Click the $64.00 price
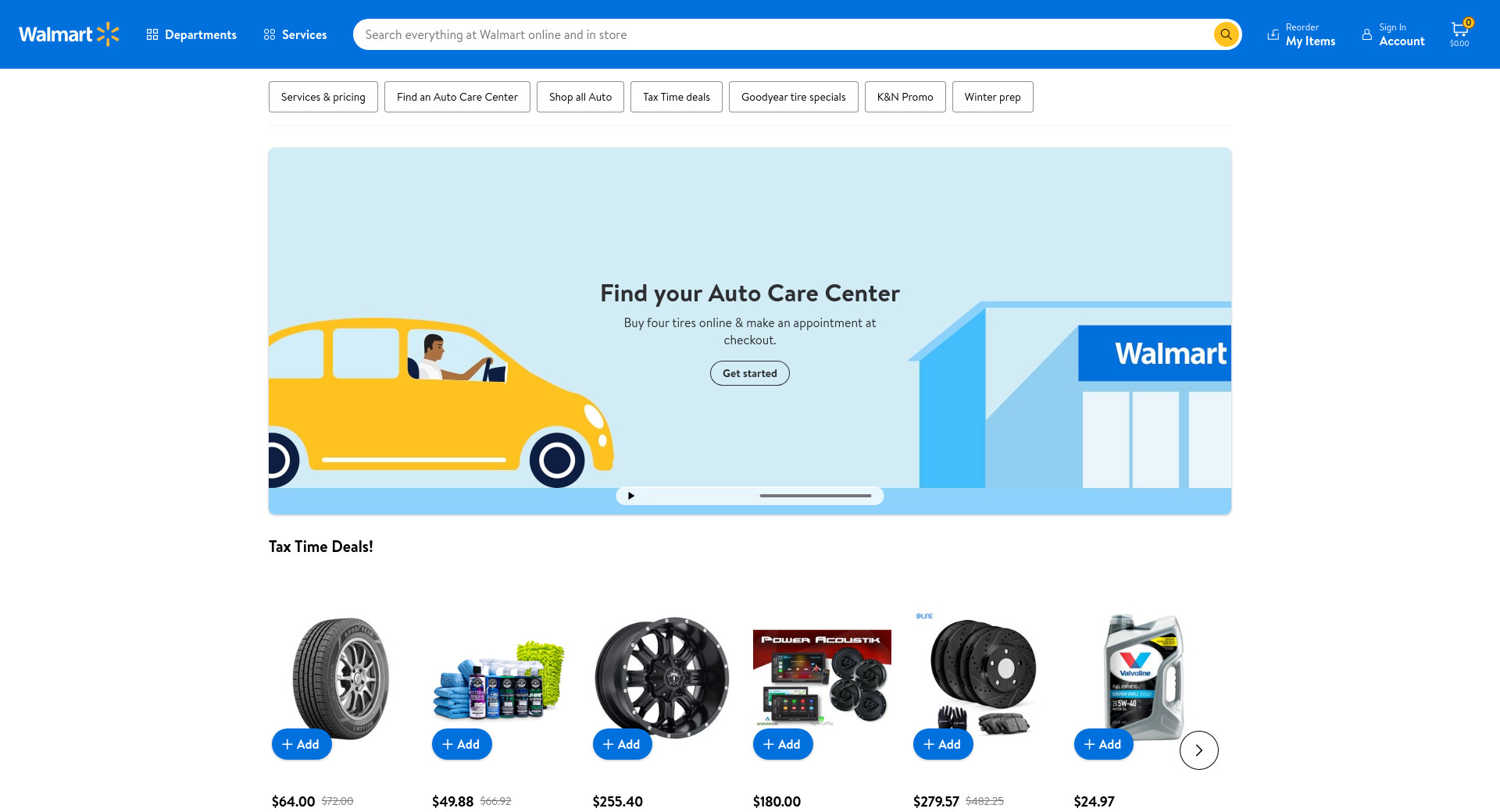Screen dimensions: 1500x812 tap(294, 801)
